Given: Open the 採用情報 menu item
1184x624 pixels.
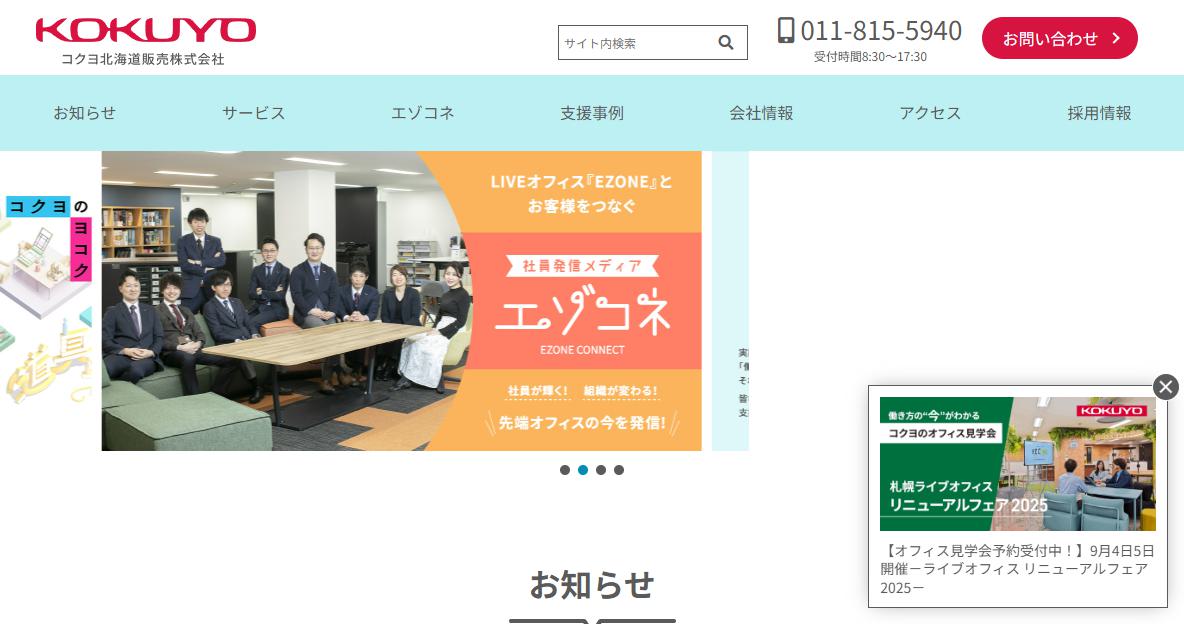Looking at the screenshot, I should (1099, 113).
